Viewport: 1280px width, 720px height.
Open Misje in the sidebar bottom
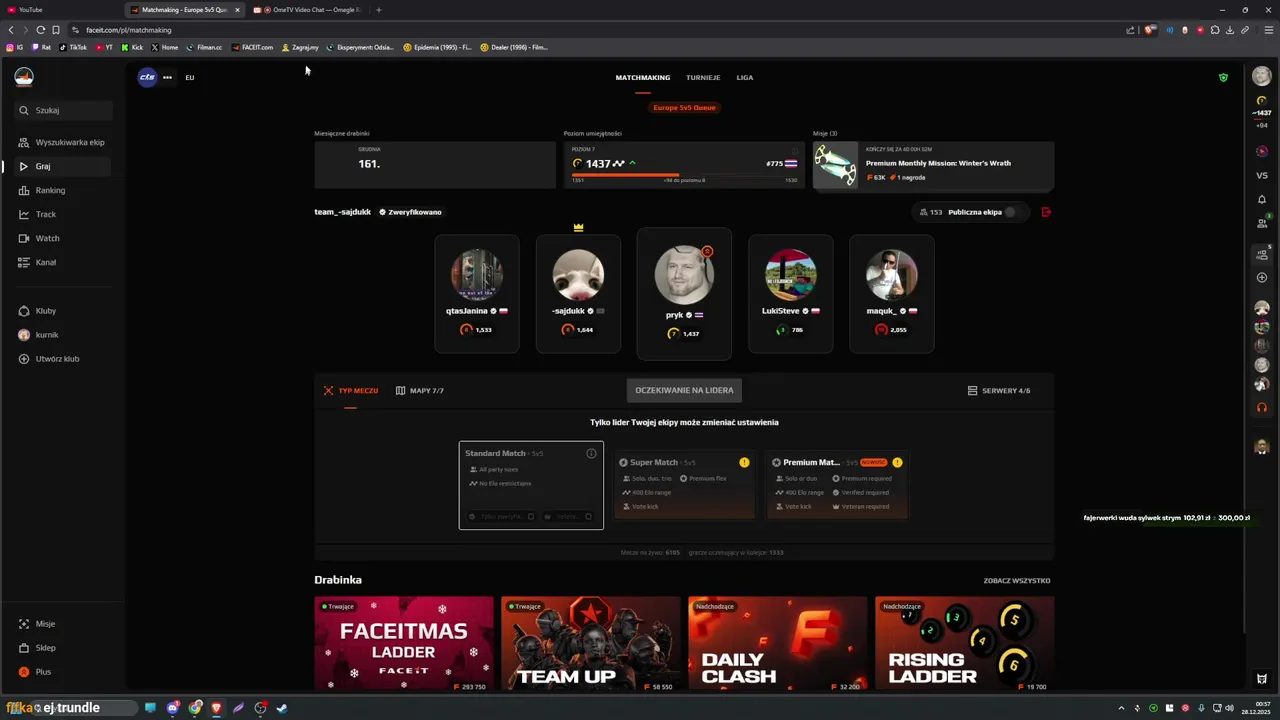62,624
